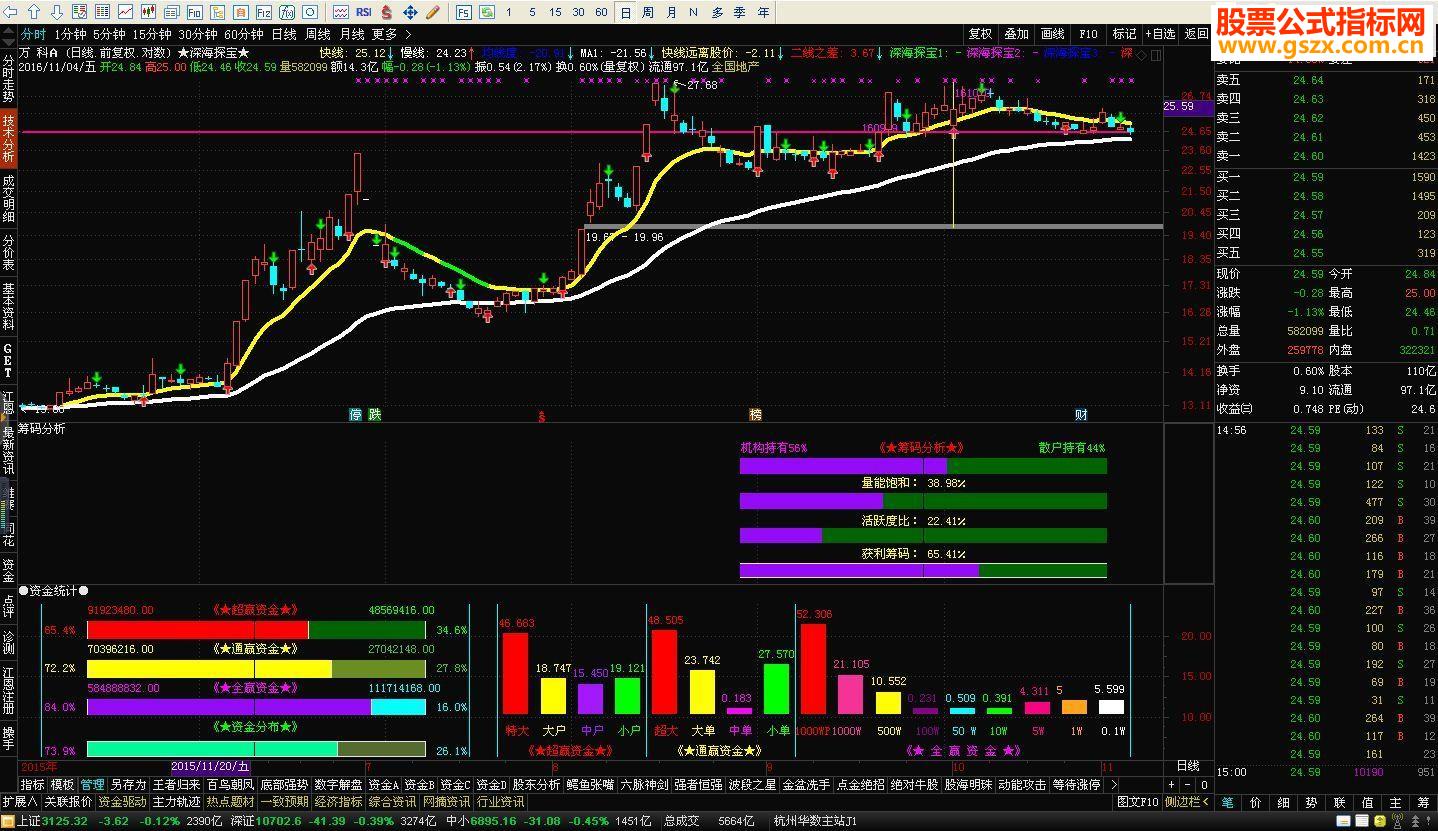Click the F10 button in chart header
The image size is (1438, 831).
coord(1088,34)
